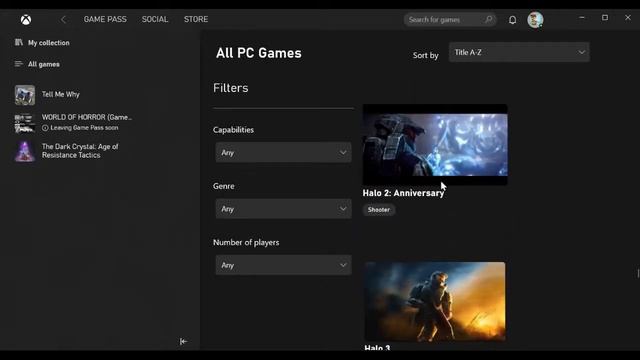Show All games list

click(44, 64)
